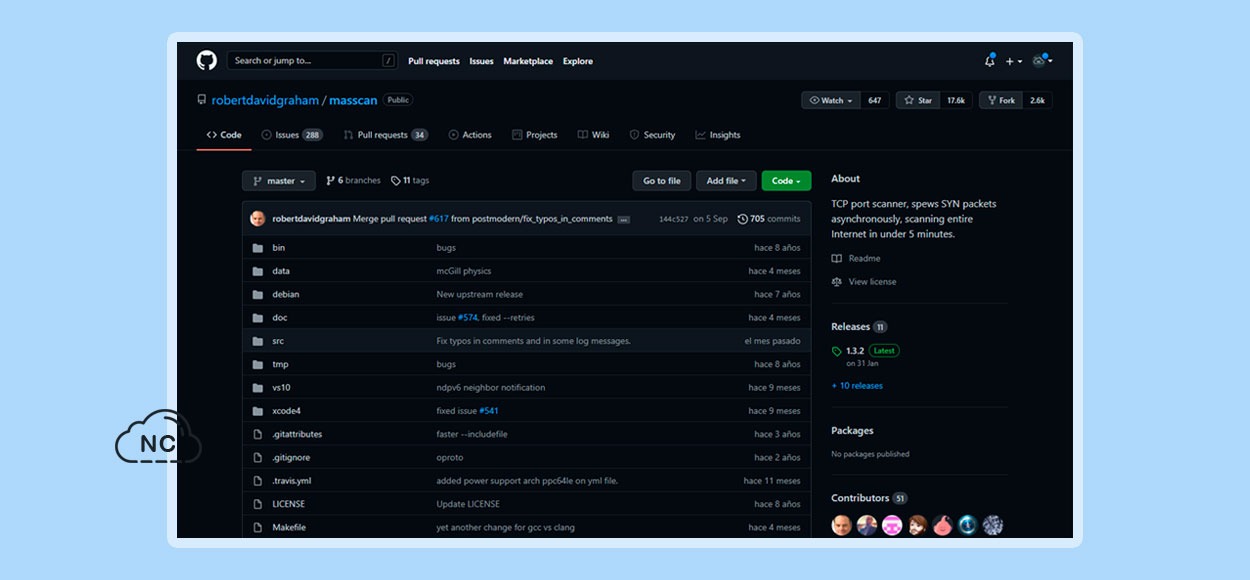
Task: Open the Readme link in About
Action: tap(856, 258)
